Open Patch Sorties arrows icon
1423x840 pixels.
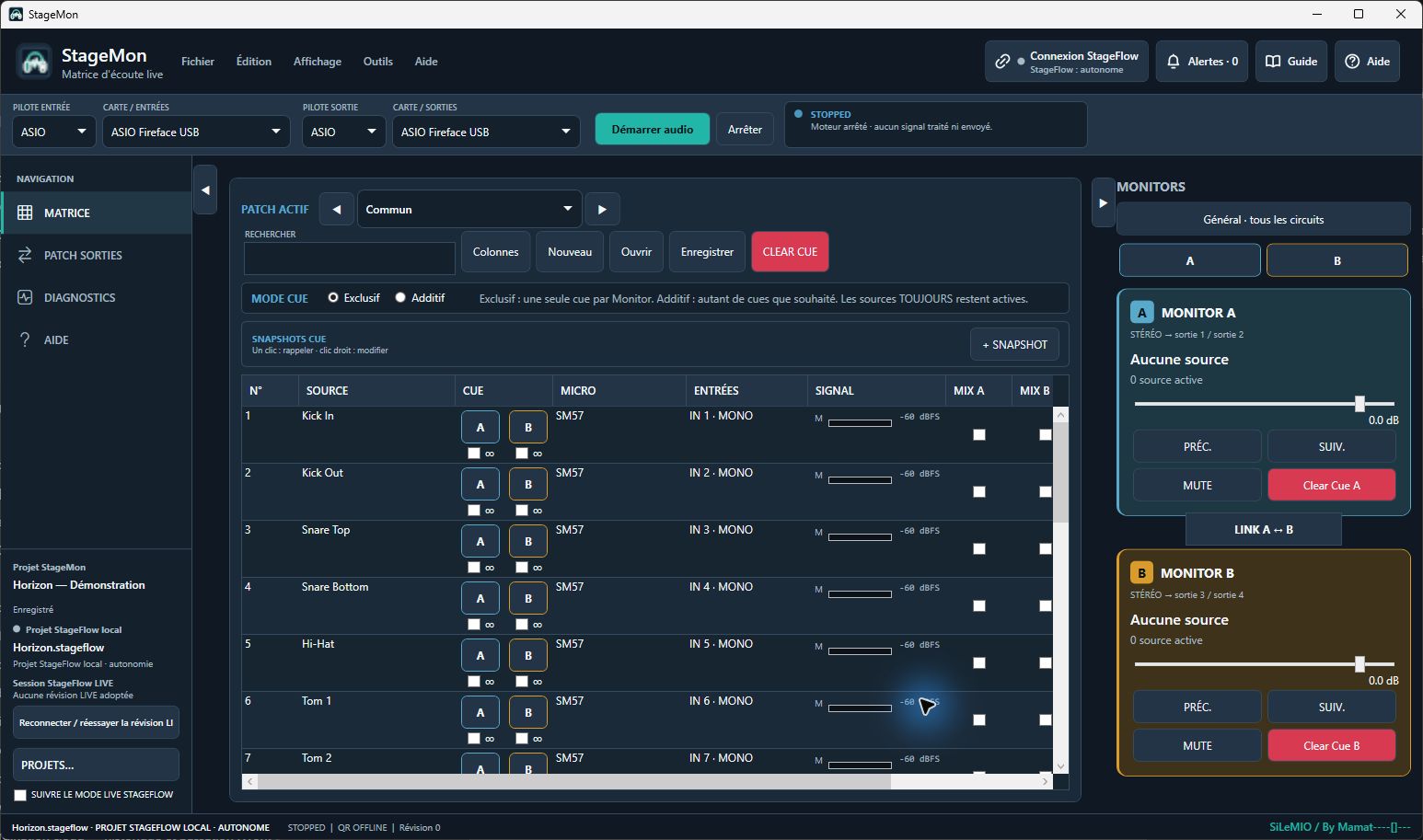(25, 255)
